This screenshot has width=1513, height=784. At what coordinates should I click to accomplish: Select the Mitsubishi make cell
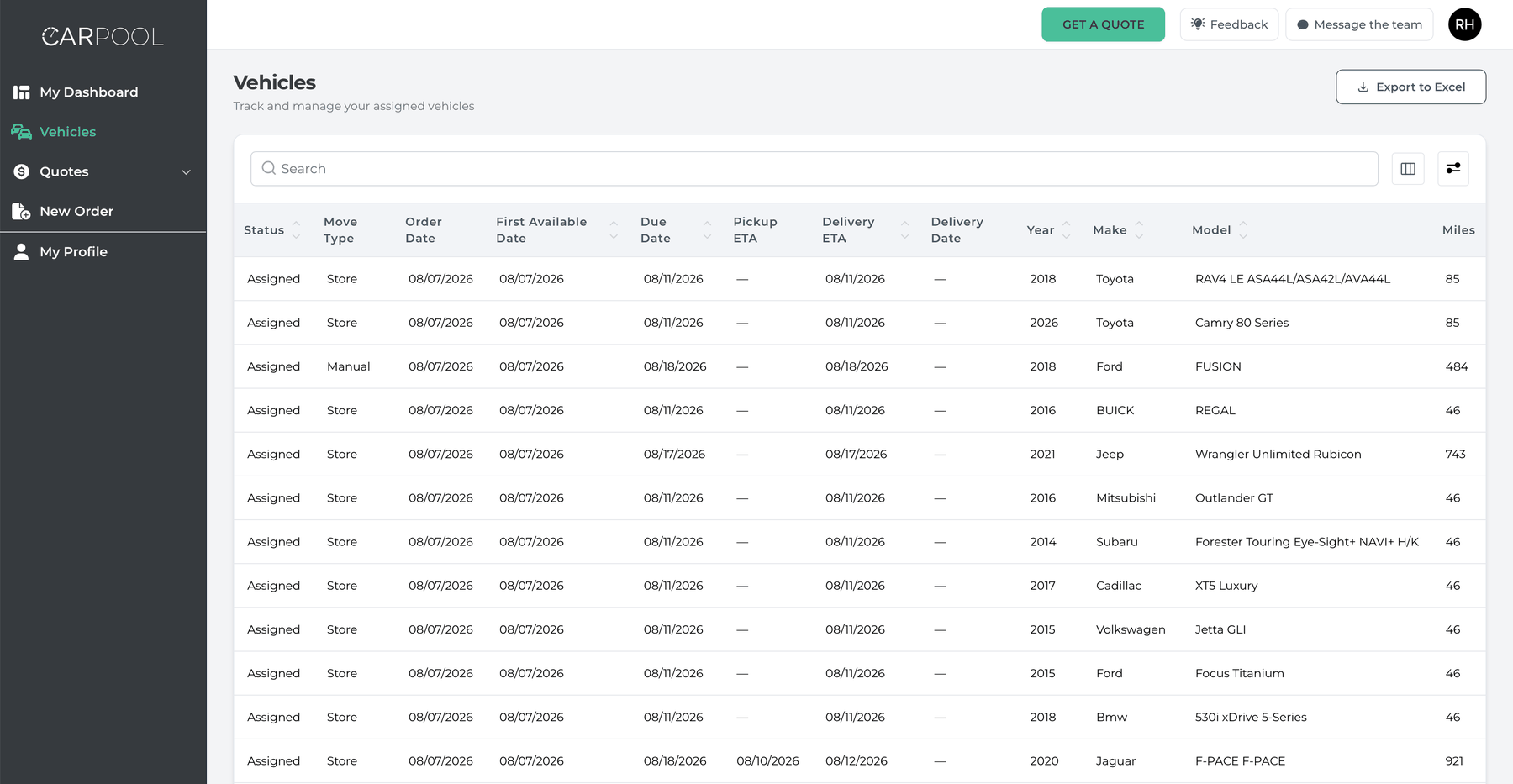(x=1126, y=498)
